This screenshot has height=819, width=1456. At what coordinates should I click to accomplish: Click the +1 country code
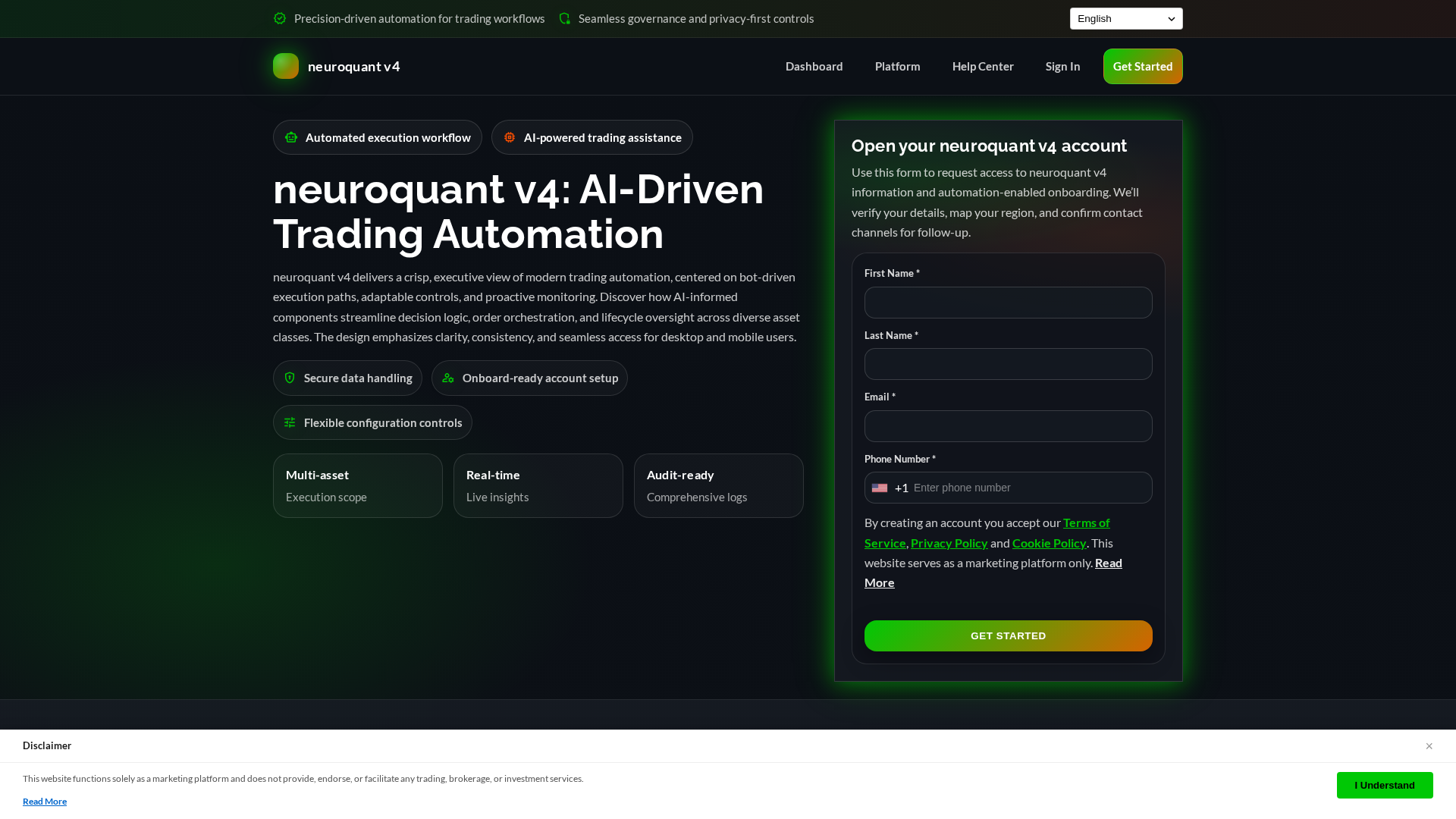[x=901, y=488]
